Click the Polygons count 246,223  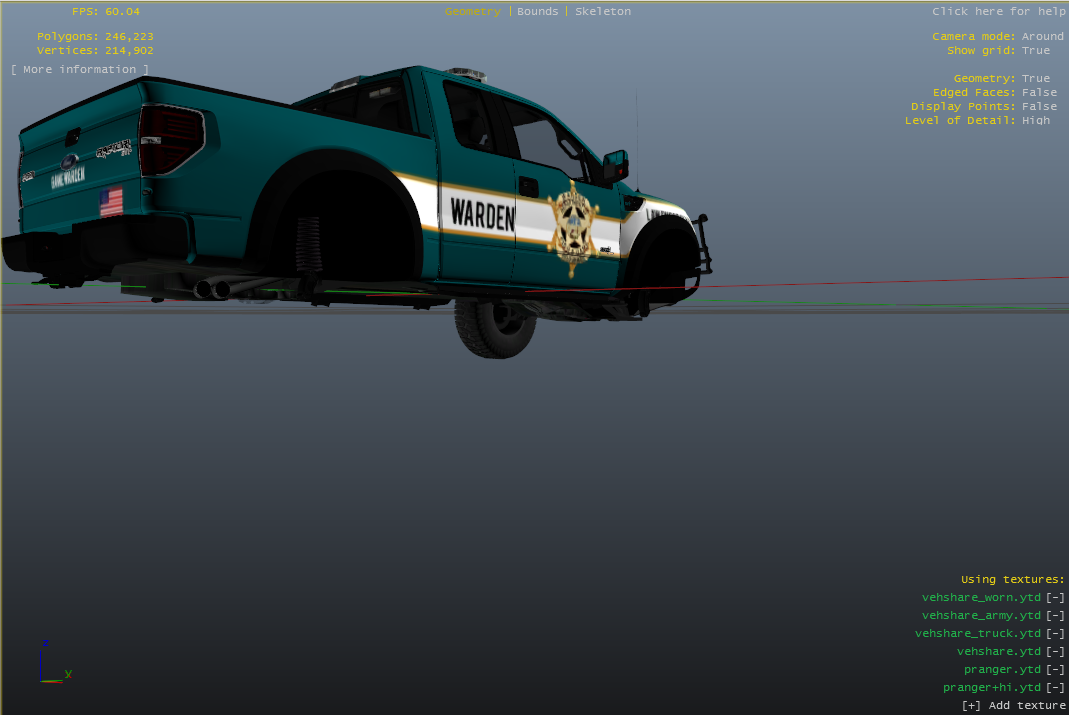(129, 36)
